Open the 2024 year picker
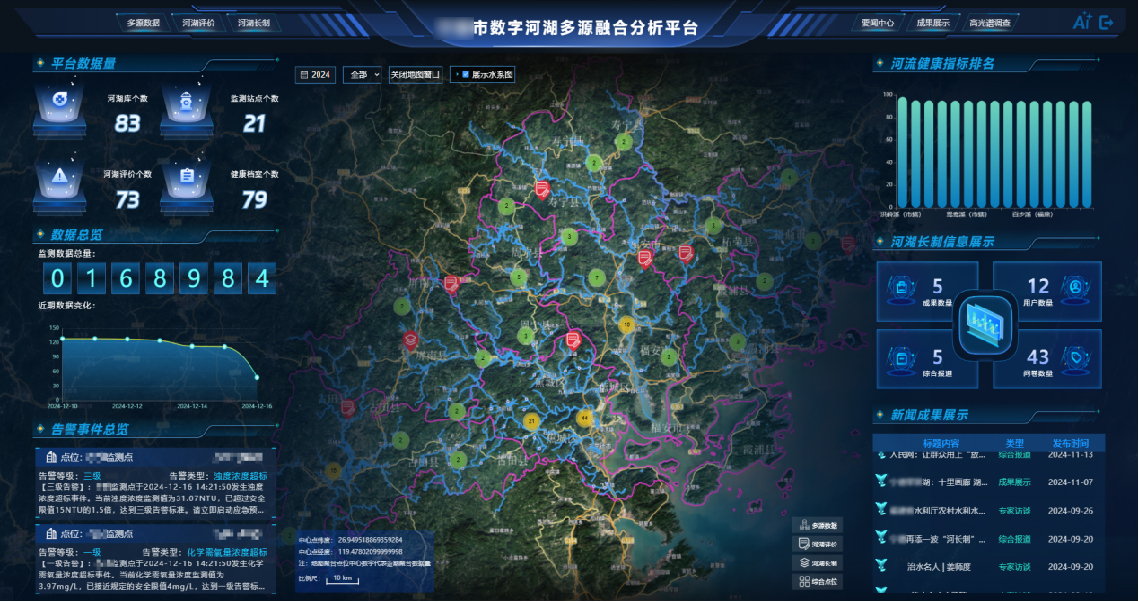The height and width of the screenshot is (602, 1139). point(316,75)
